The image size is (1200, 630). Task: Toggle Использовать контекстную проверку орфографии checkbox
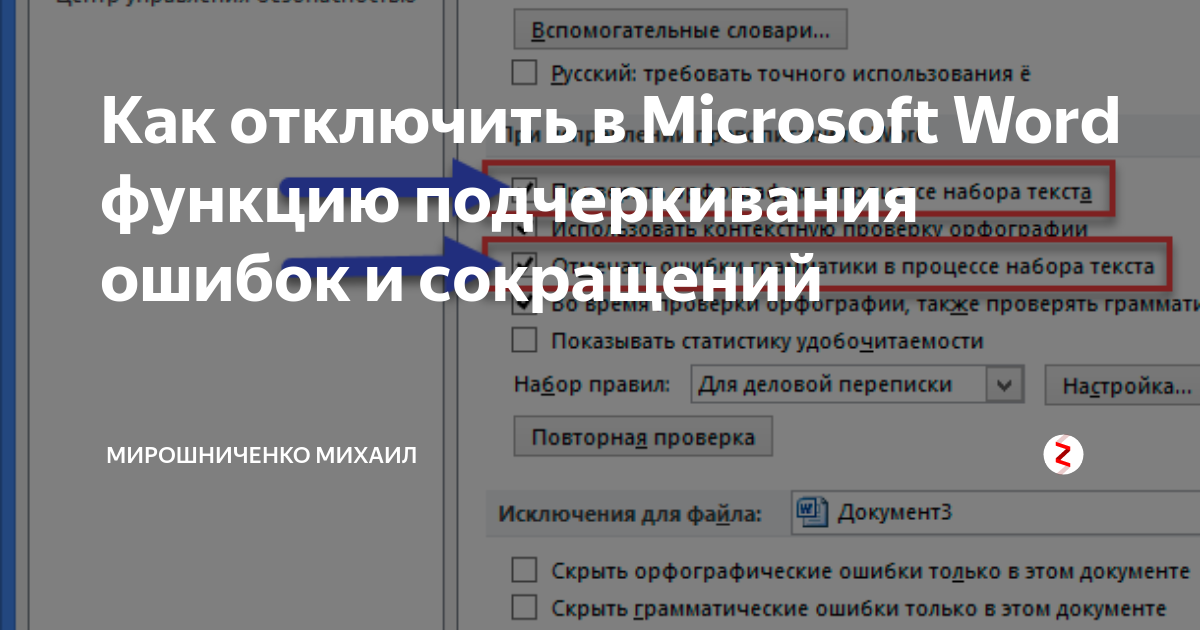pos(524,229)
